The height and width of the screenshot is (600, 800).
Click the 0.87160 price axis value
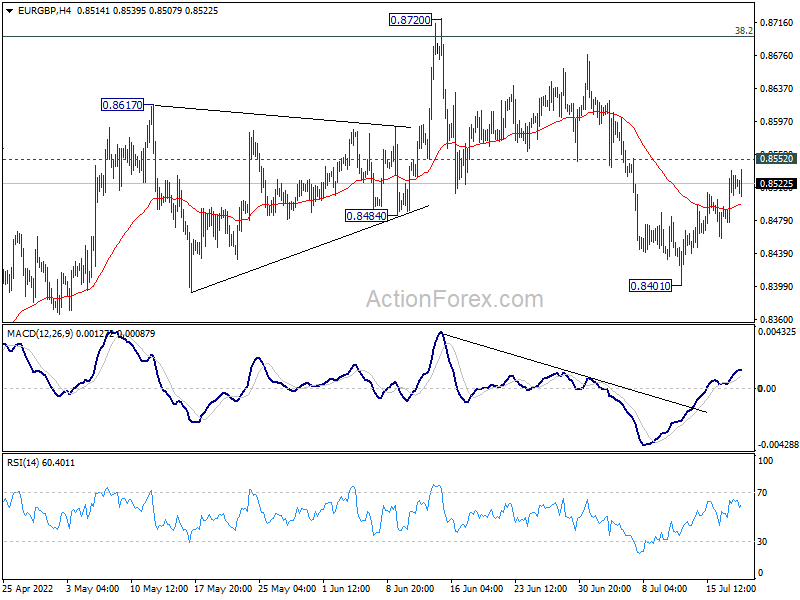(x=777, y=22)
